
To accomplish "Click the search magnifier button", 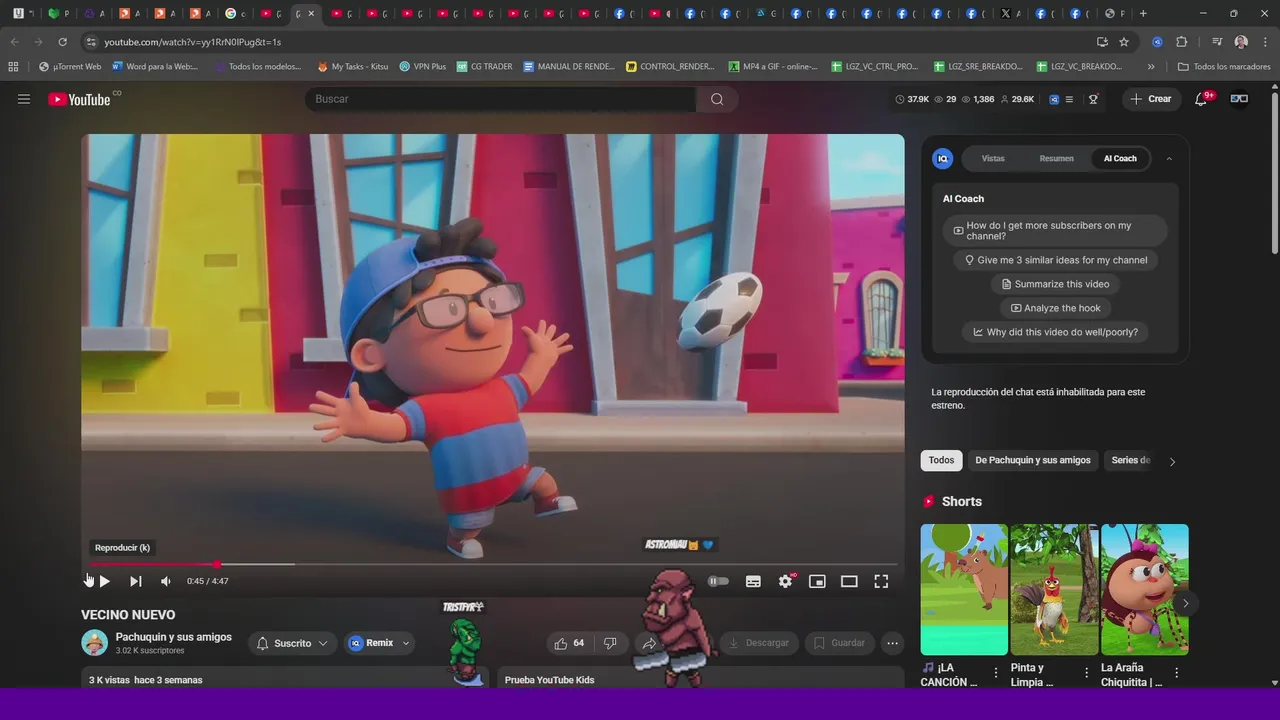I will pyautogui.click(x=717, y=99).
